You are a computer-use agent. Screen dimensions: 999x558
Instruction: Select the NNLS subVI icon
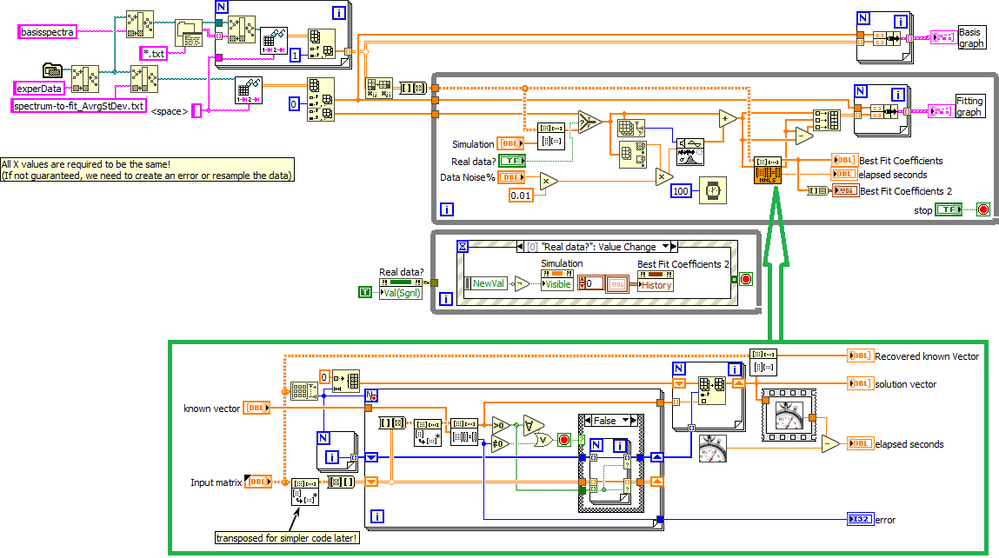767,171
